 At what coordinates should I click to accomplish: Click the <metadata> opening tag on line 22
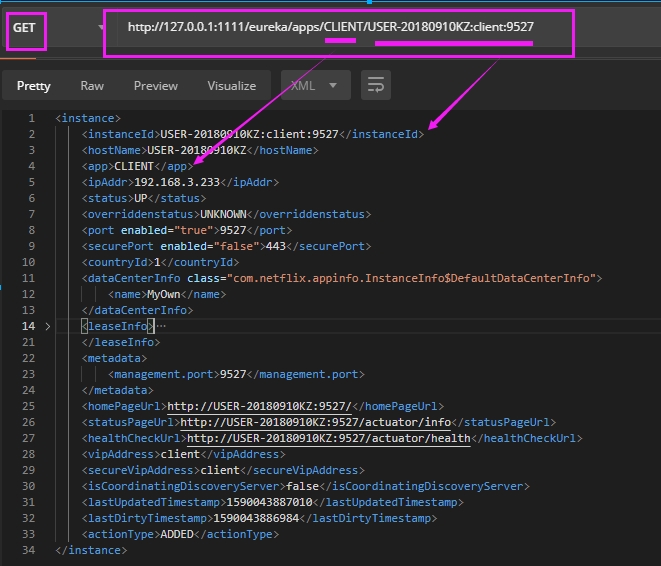[114, 359]
